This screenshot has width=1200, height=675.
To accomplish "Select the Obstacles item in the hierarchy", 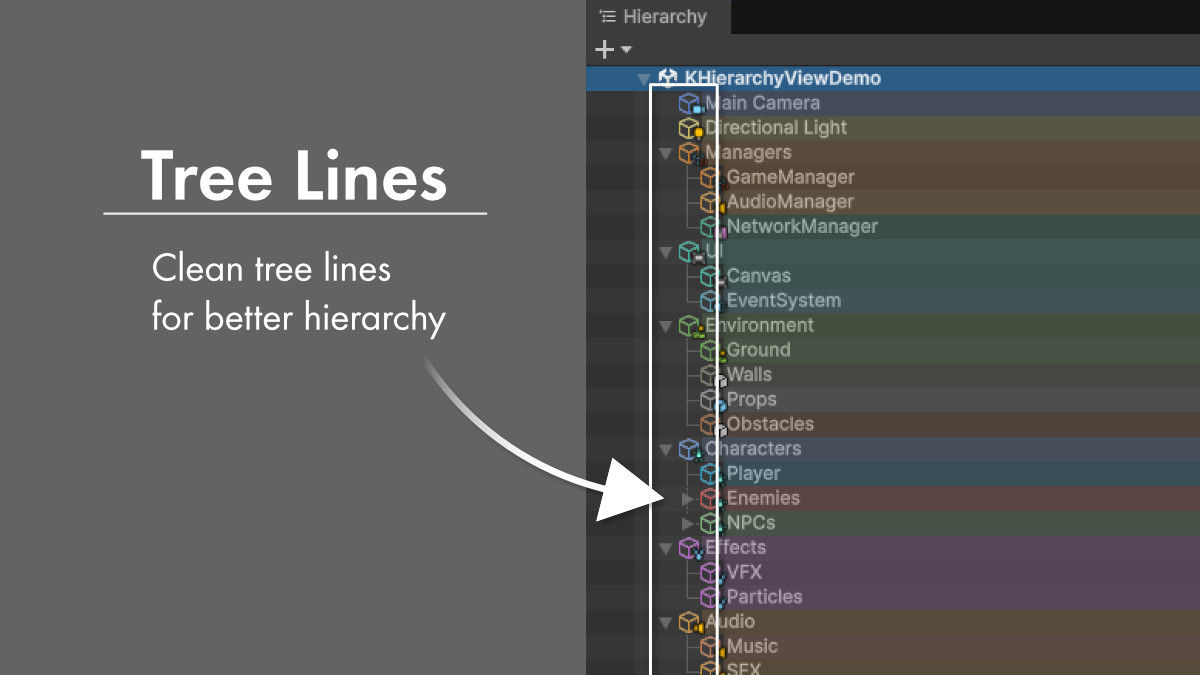I will [x=770, y=424].
